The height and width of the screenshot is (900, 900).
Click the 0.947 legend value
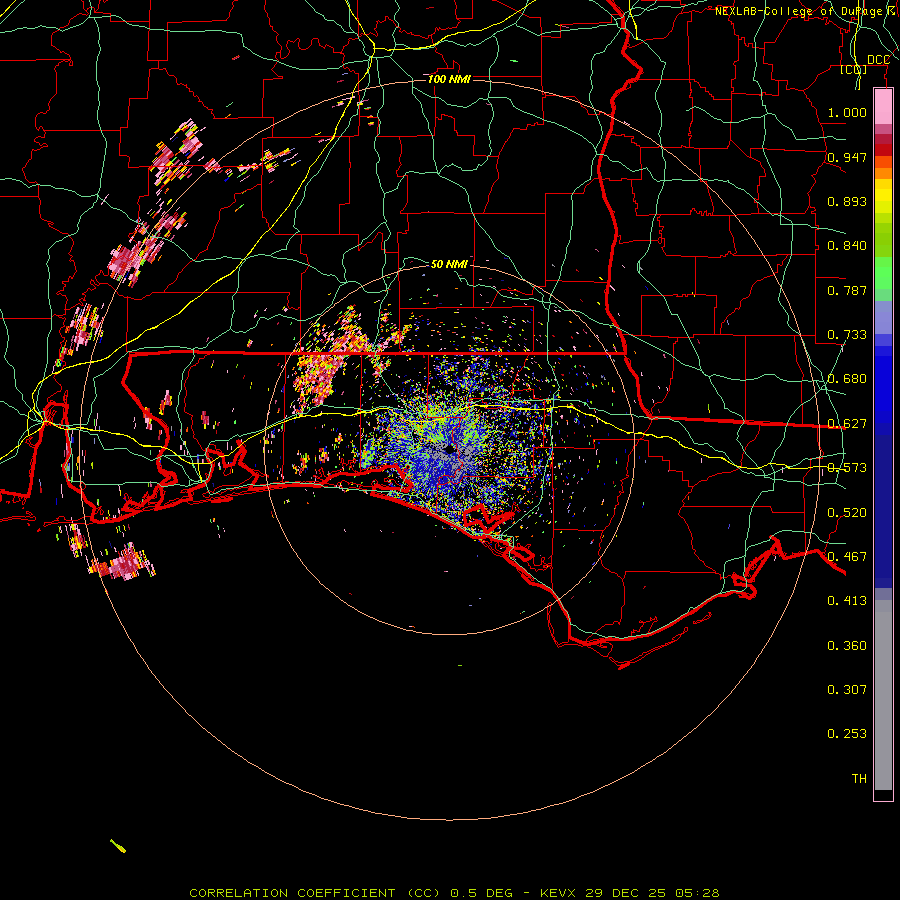pyautogui.click(x=847, y=157)
